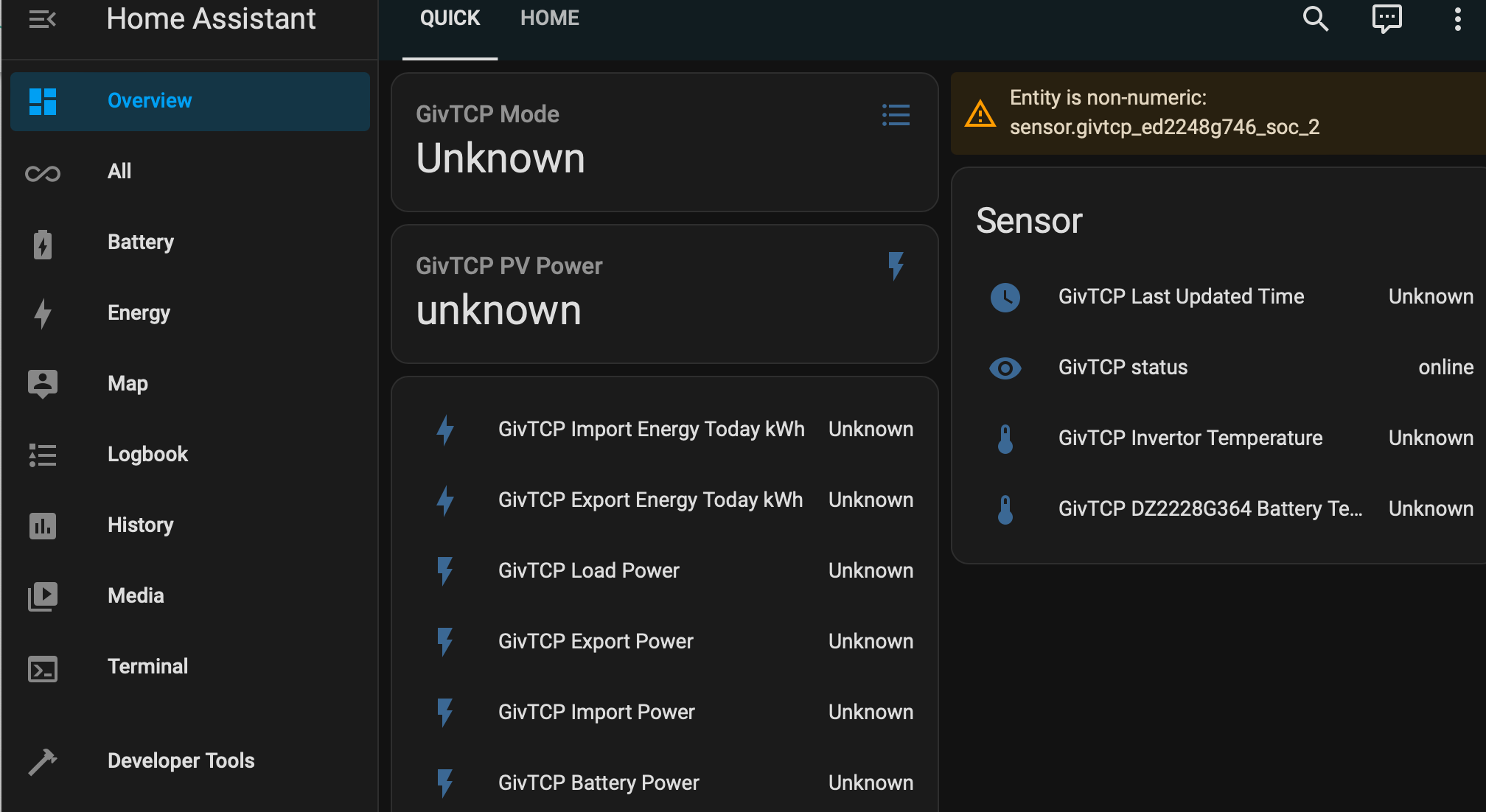
Task: Click thermometer icon for Invertor Temperature
Action: pos(1005,438)
